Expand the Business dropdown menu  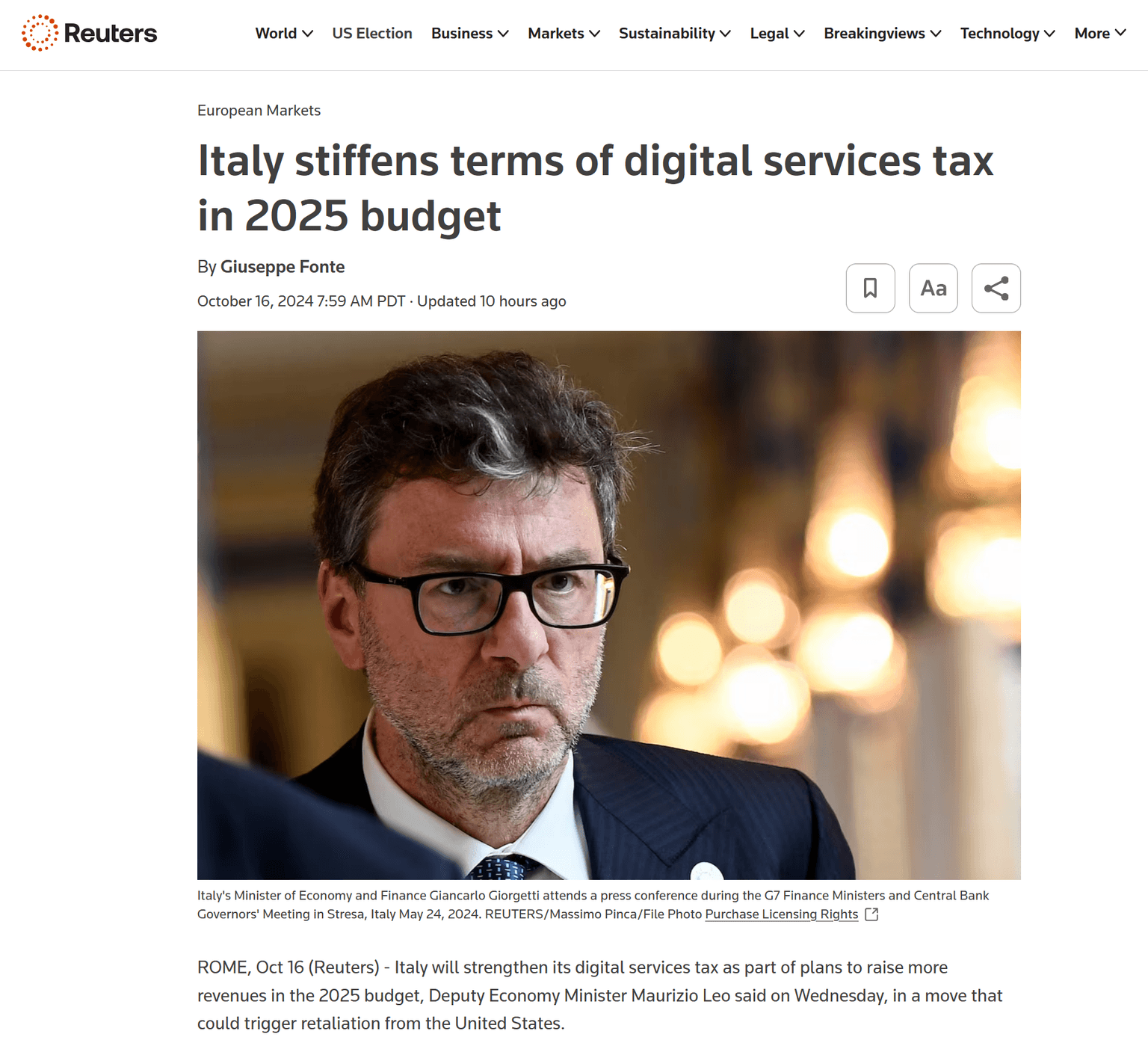469,34
